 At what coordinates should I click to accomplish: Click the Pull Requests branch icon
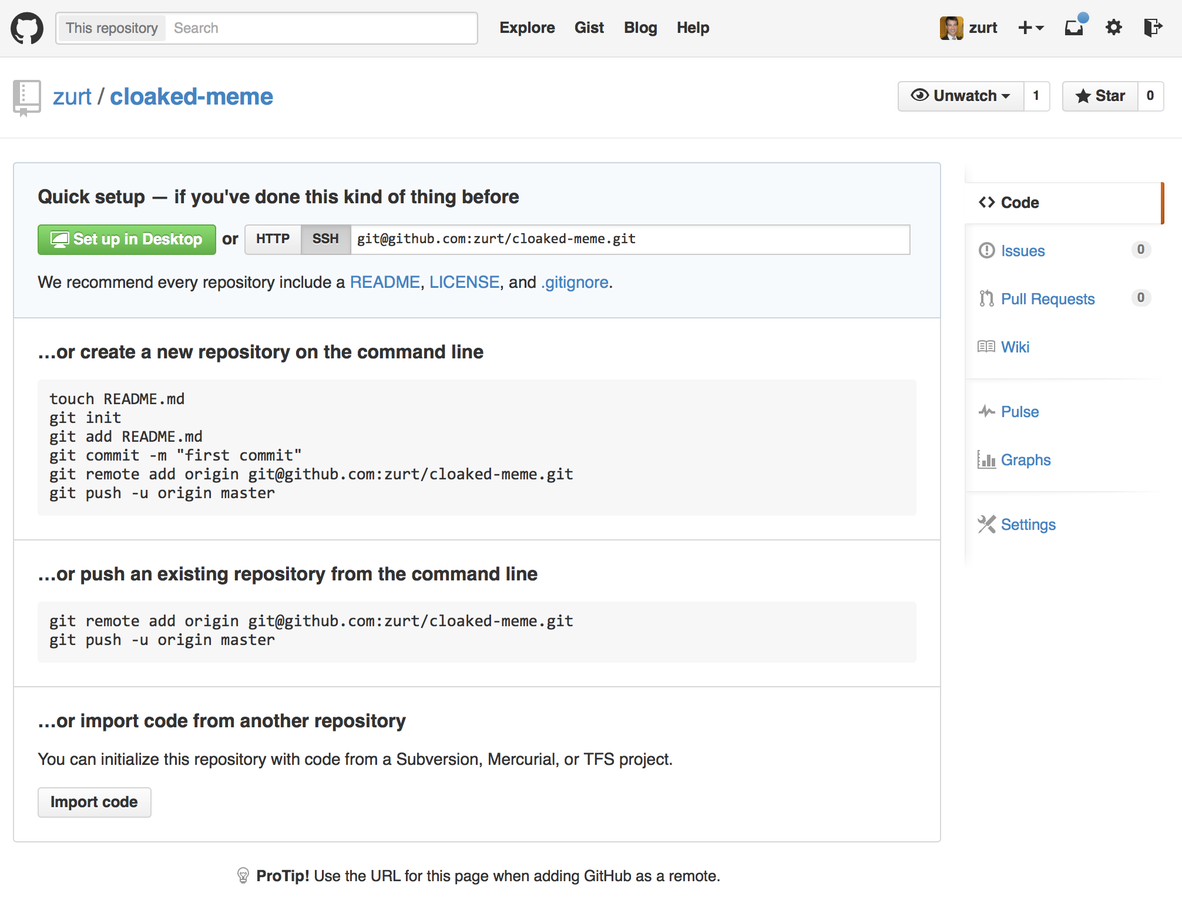point(987,298)
